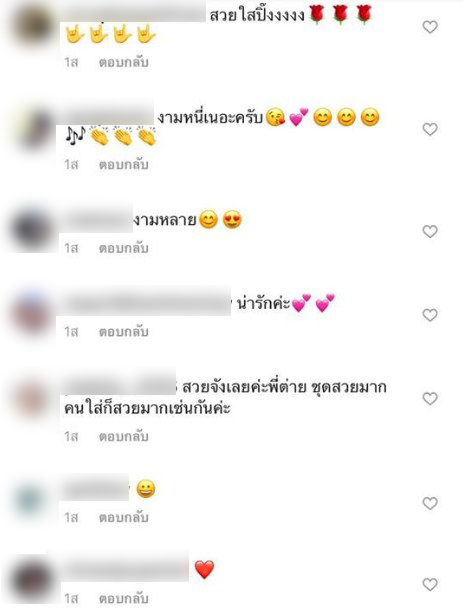Open blurred username before งามหนี่เนอะครับ

(x=109, y=116)
